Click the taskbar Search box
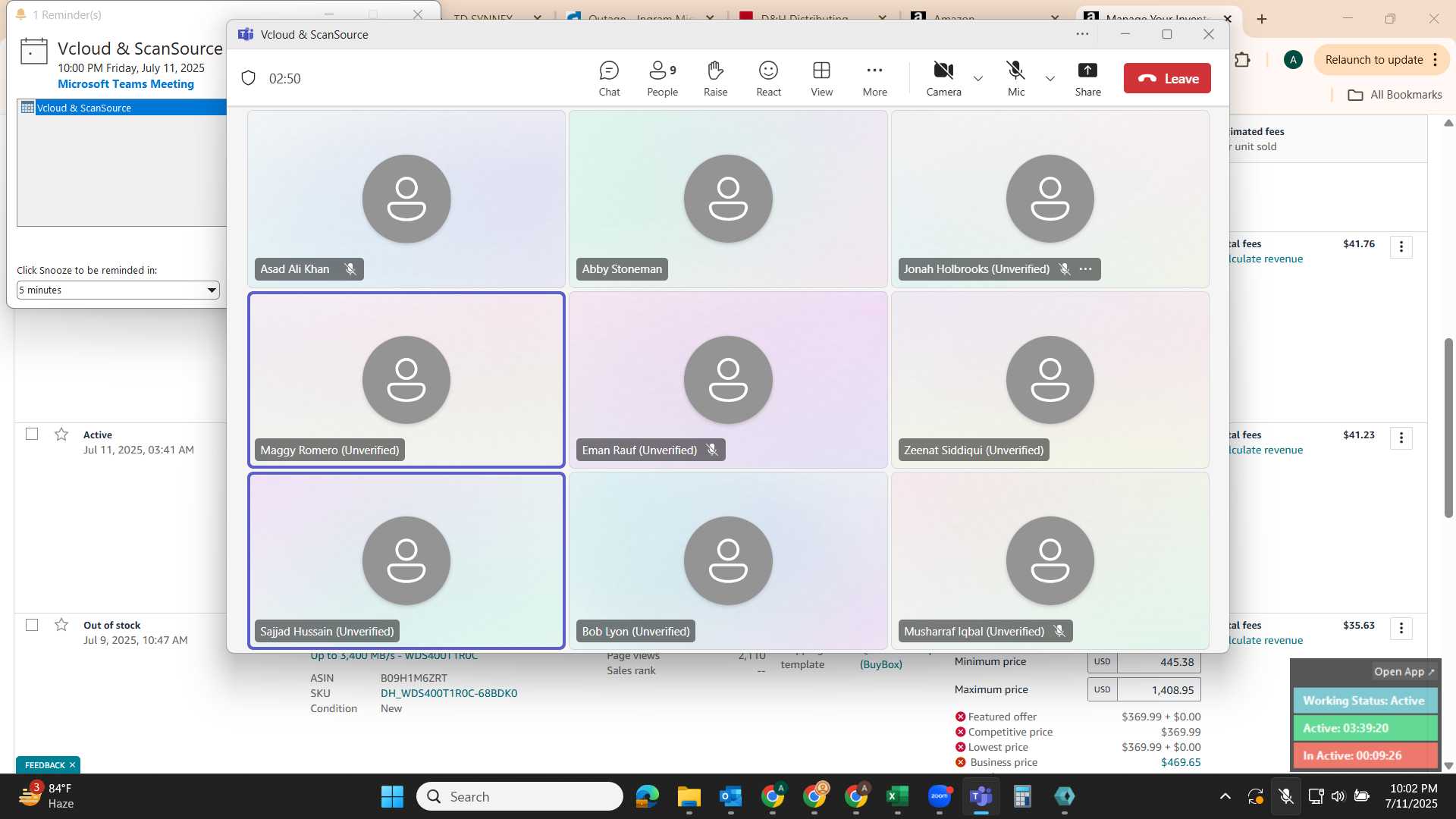The height and width of the screenshot is (819, 1456). [x=519, y=796]
